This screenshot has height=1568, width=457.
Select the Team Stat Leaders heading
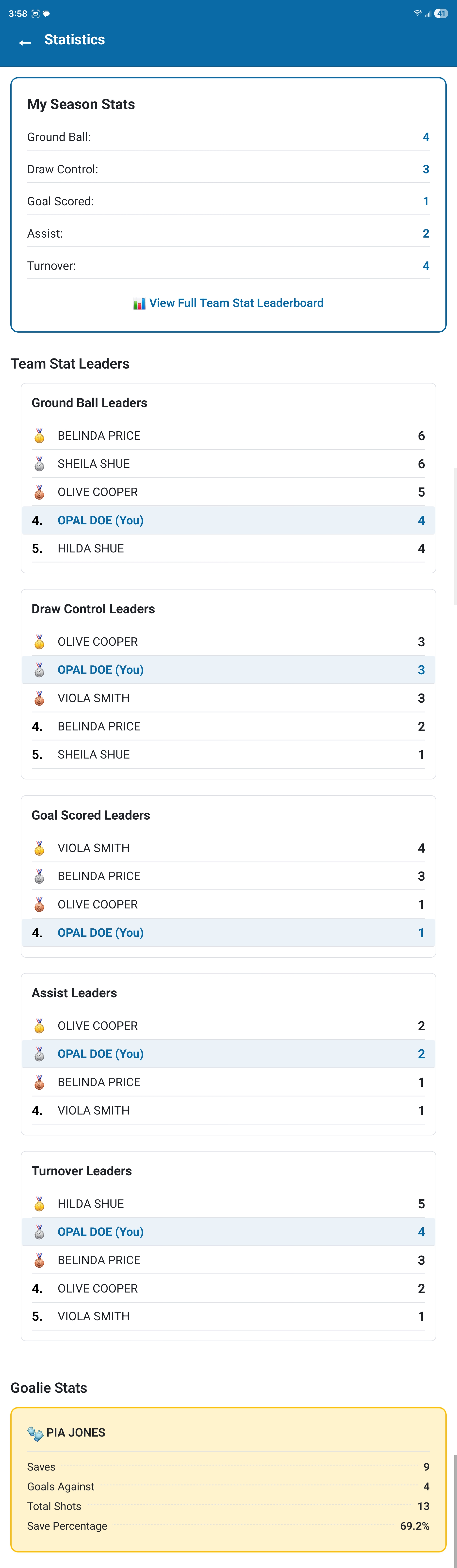(x=69, y=363)
